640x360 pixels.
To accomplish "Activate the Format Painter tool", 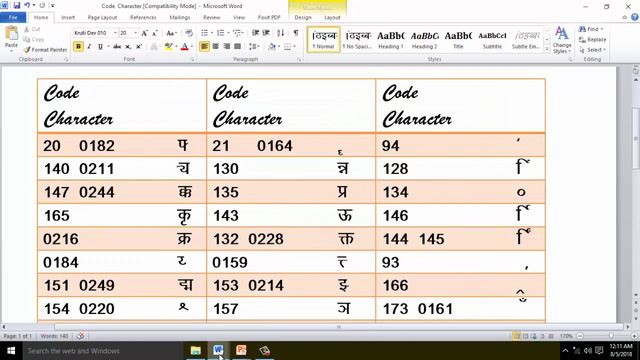I will [45, 50].
